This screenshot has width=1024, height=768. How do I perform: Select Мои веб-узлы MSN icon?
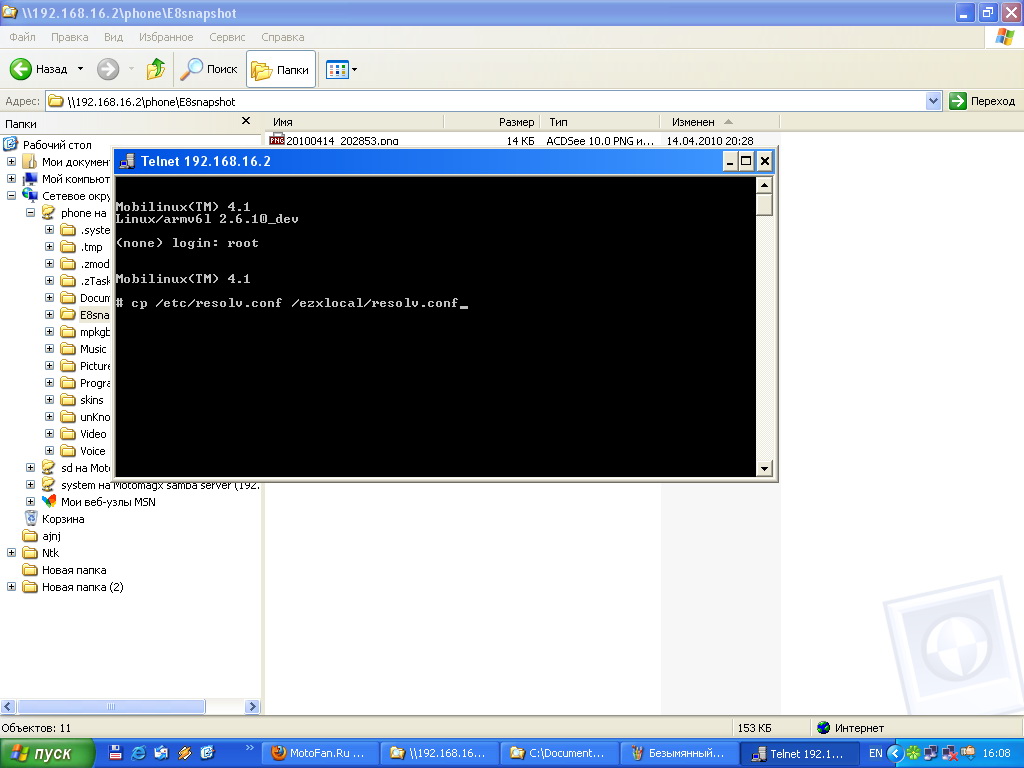[49, 502]
